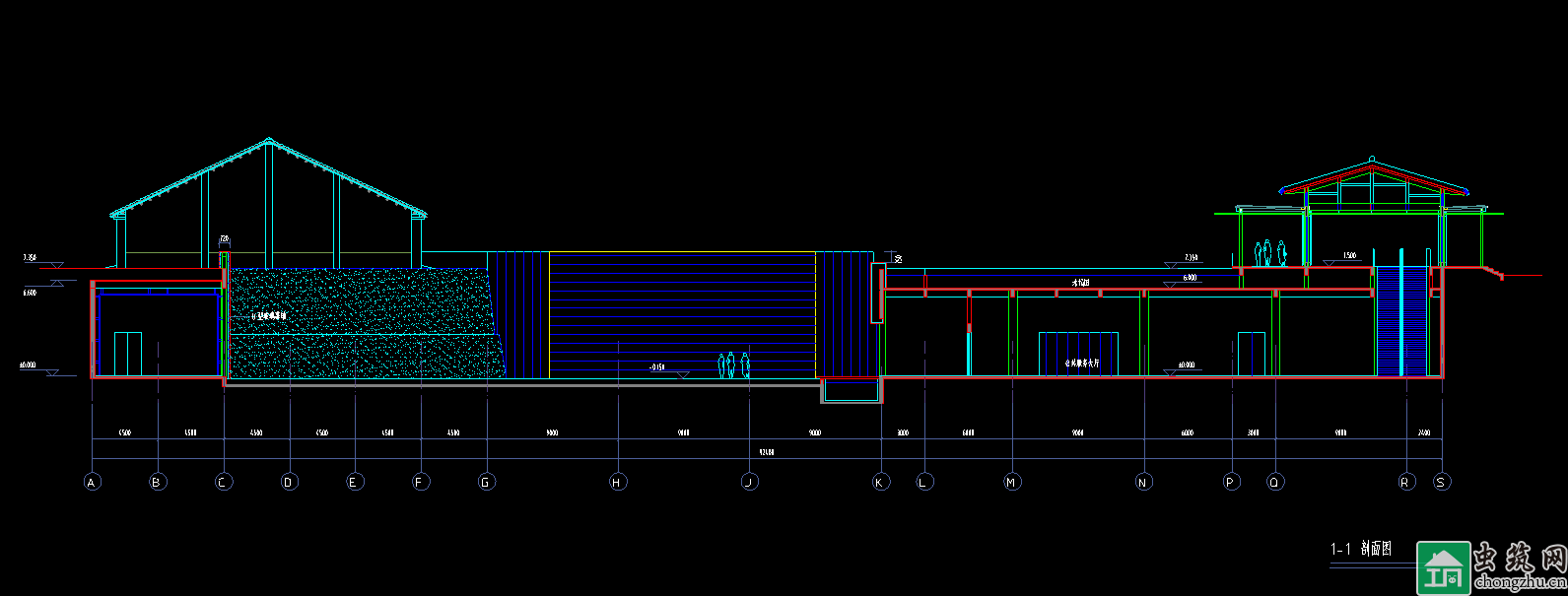Select grid axis bubble C
Viewport: 1568px width, 596px height.
coord(224,482)
